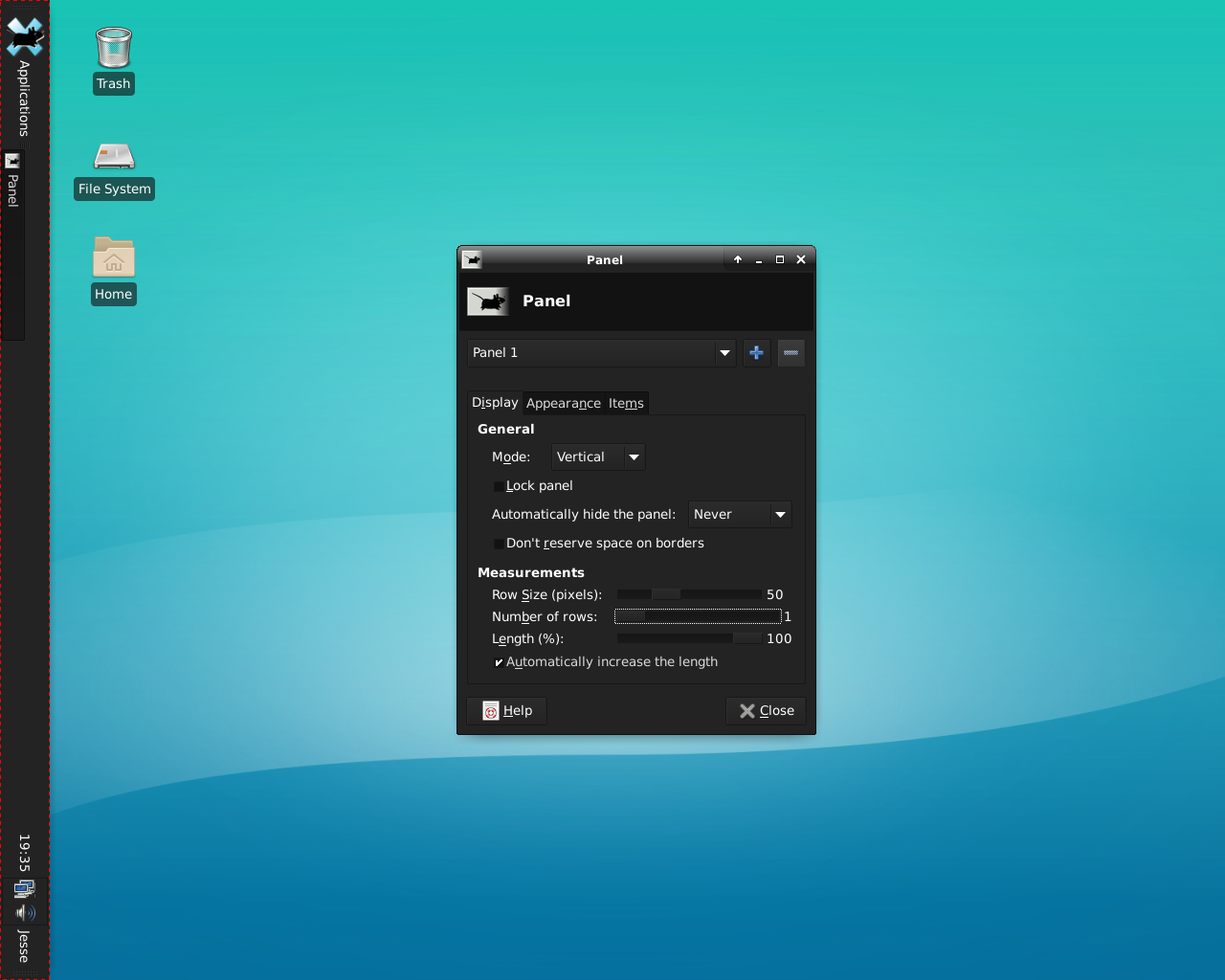Click the Length percentage slider

pyautogui.click(x=689, y=638)
